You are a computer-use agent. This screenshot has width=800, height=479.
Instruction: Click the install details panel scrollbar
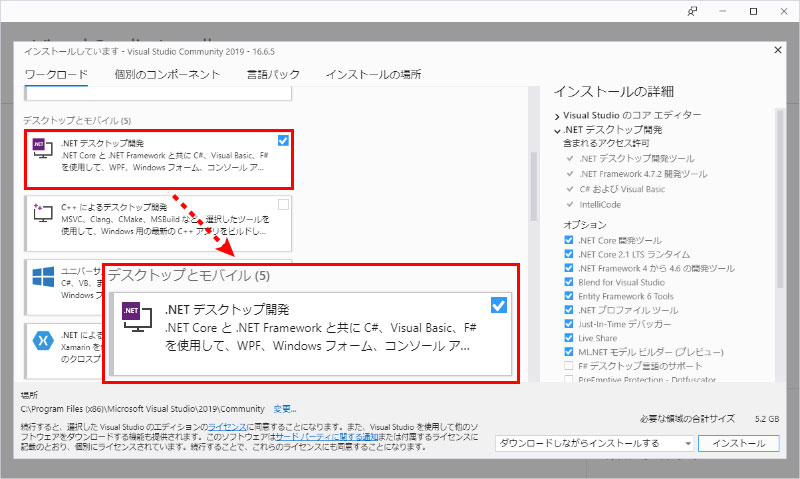click(779, 199)
